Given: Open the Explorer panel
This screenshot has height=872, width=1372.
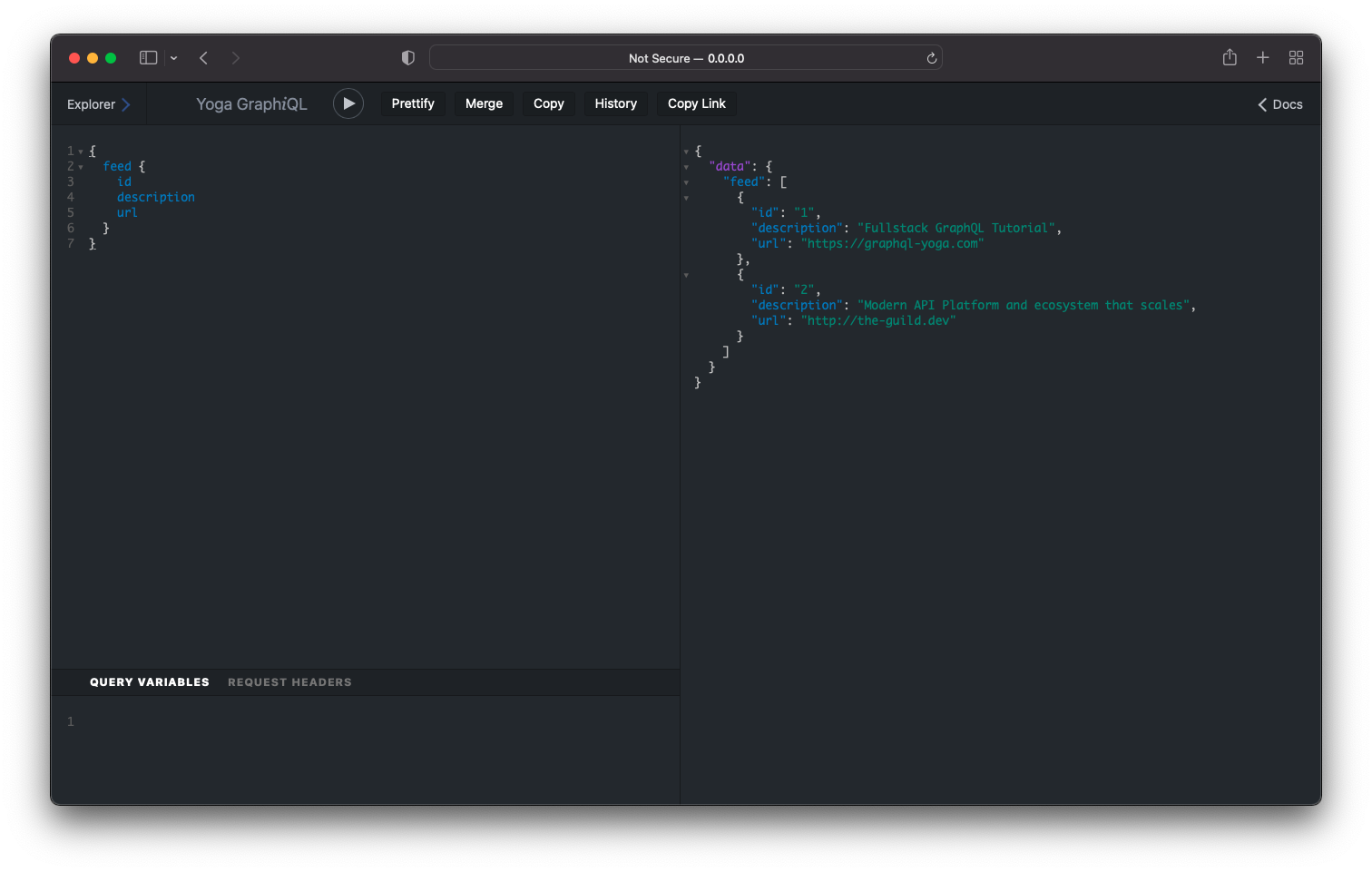Looking at the screenshot, I should tap(96, 103).
